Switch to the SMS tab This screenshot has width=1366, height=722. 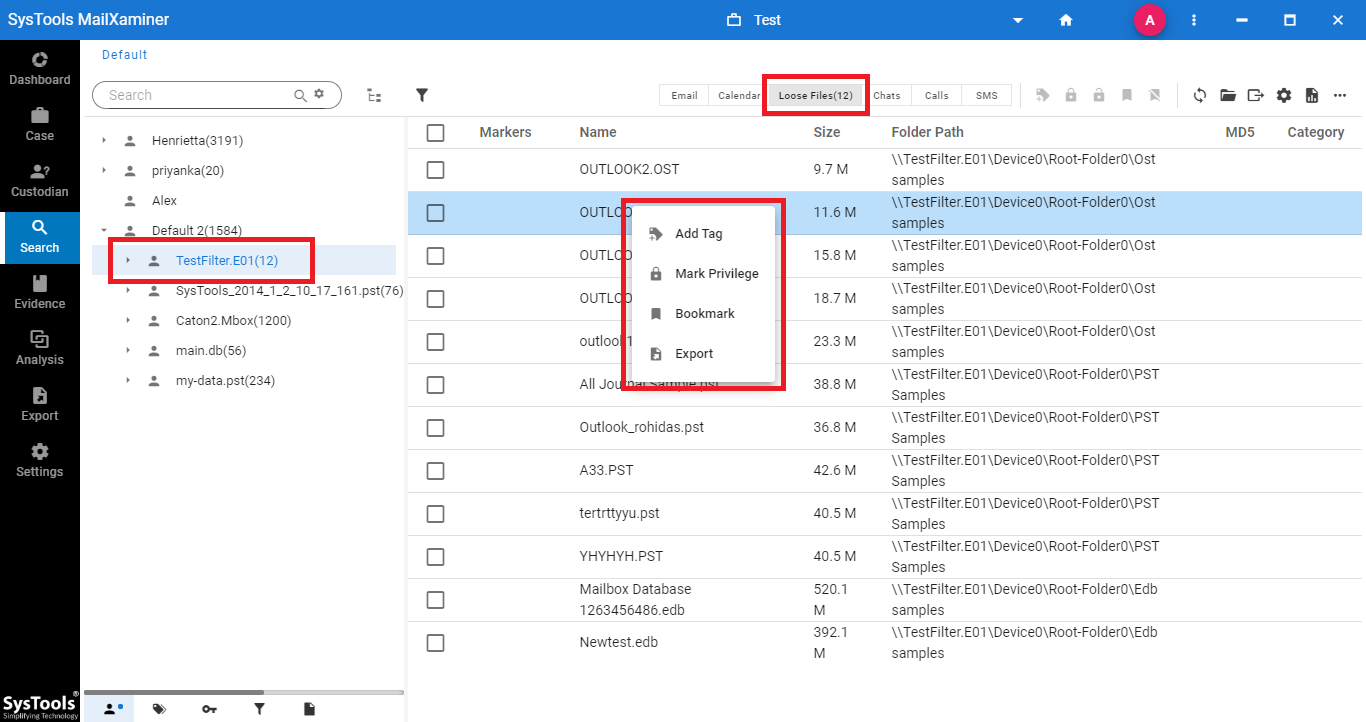[987, 95]
